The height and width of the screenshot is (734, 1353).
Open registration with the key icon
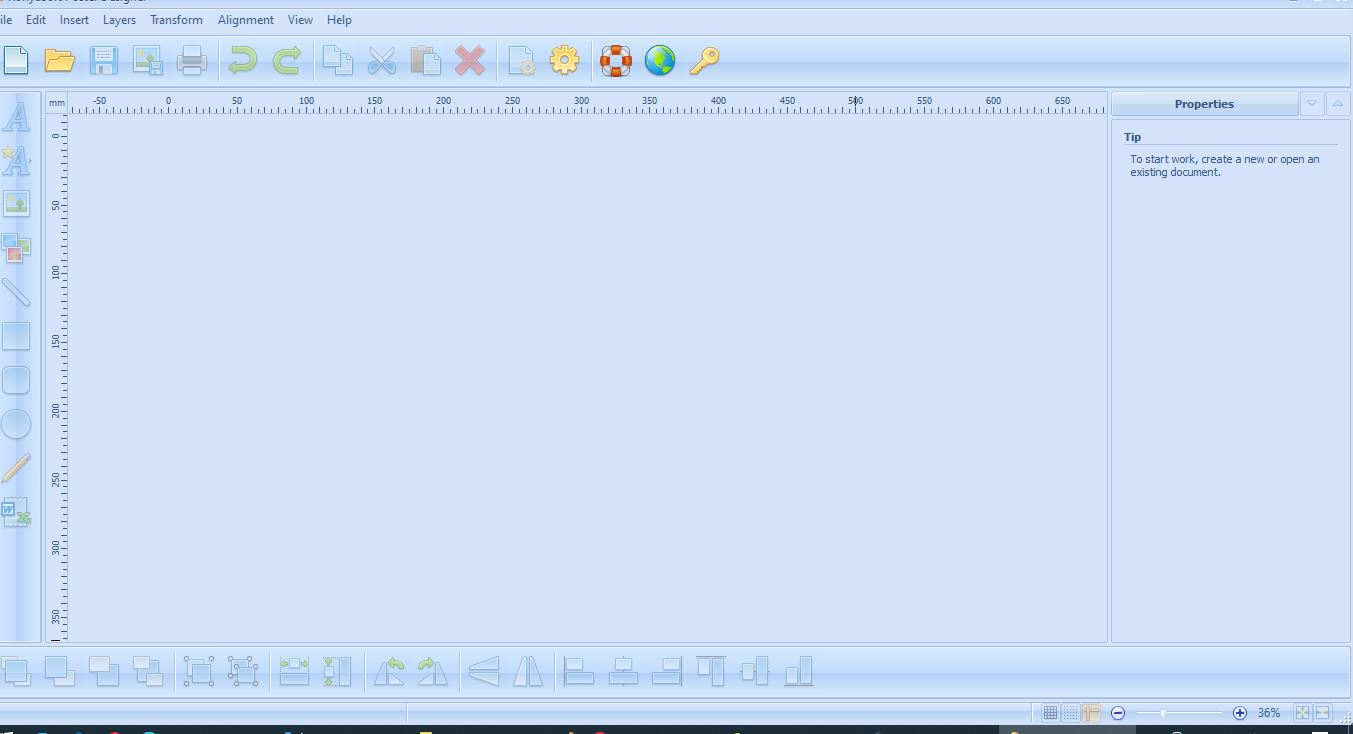(x=704, y=60)
